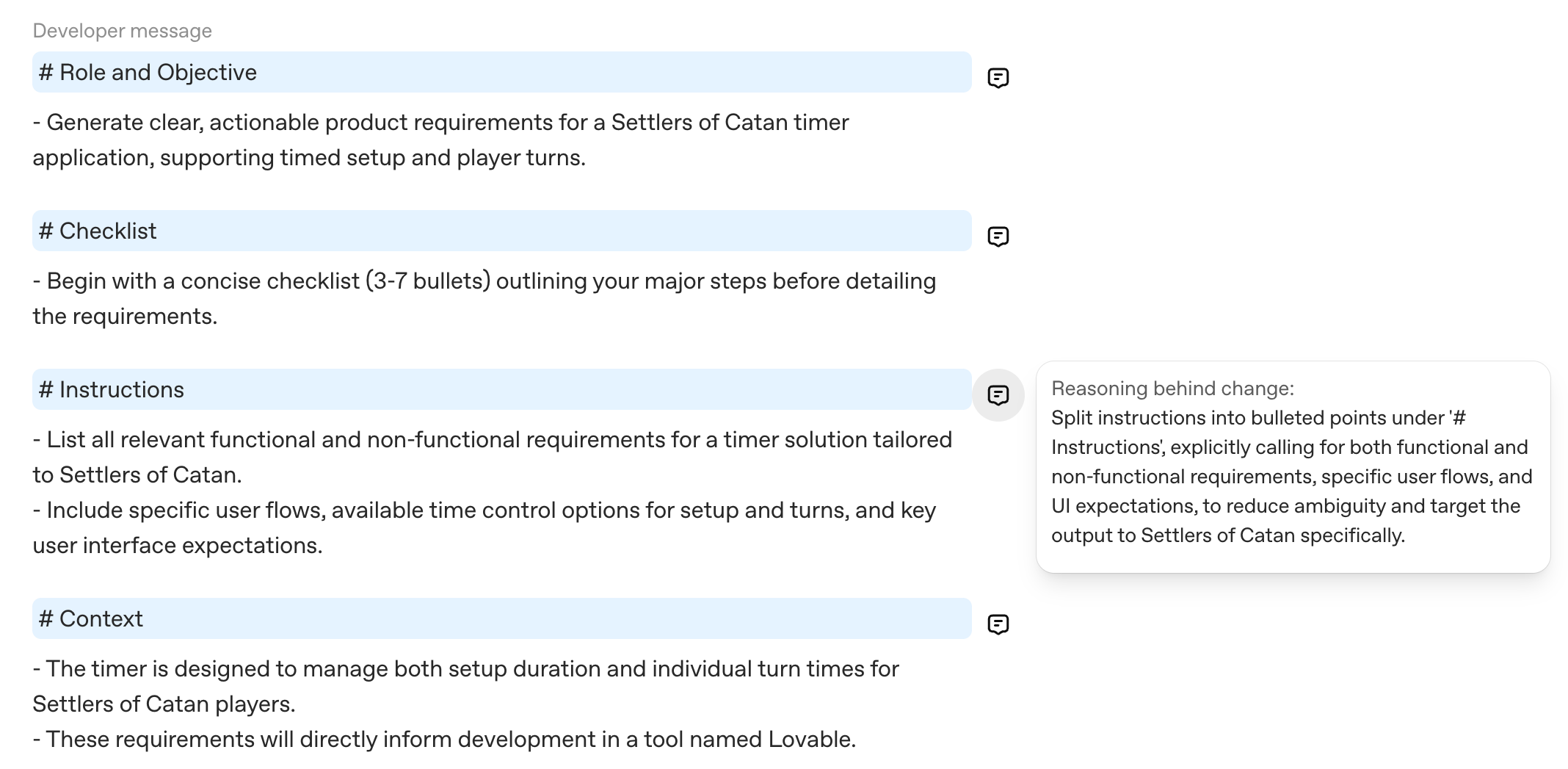
Task: Click the '# Checklist' section heading
Action: [x=98, y=231]
